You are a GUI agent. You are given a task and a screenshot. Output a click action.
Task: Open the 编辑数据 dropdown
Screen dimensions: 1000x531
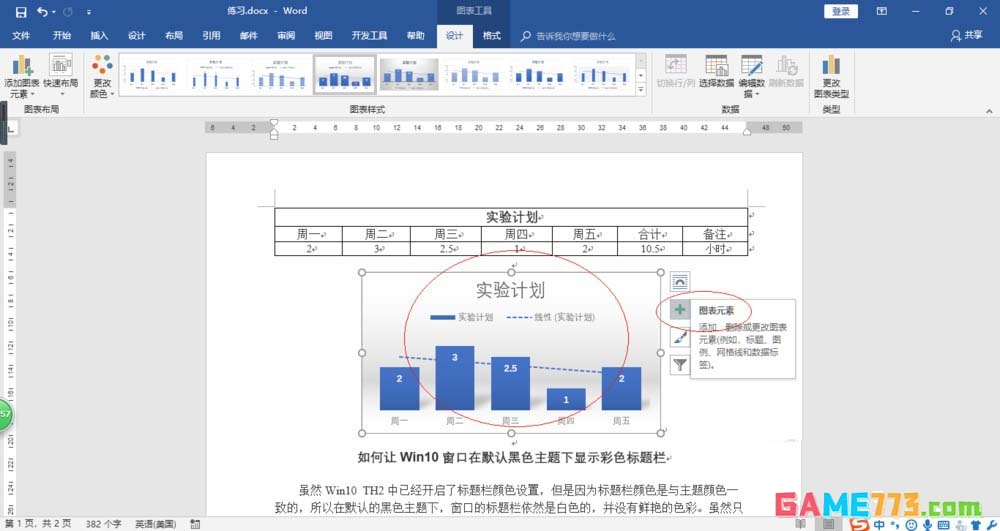751,76
